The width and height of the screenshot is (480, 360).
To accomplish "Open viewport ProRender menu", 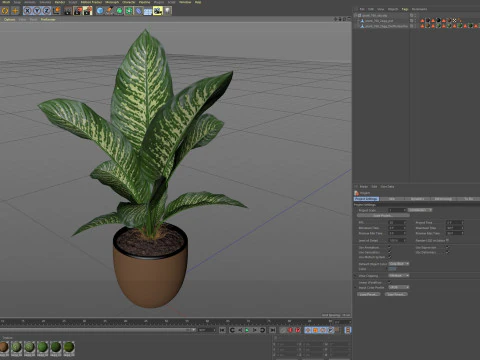I will pos(48,19).
